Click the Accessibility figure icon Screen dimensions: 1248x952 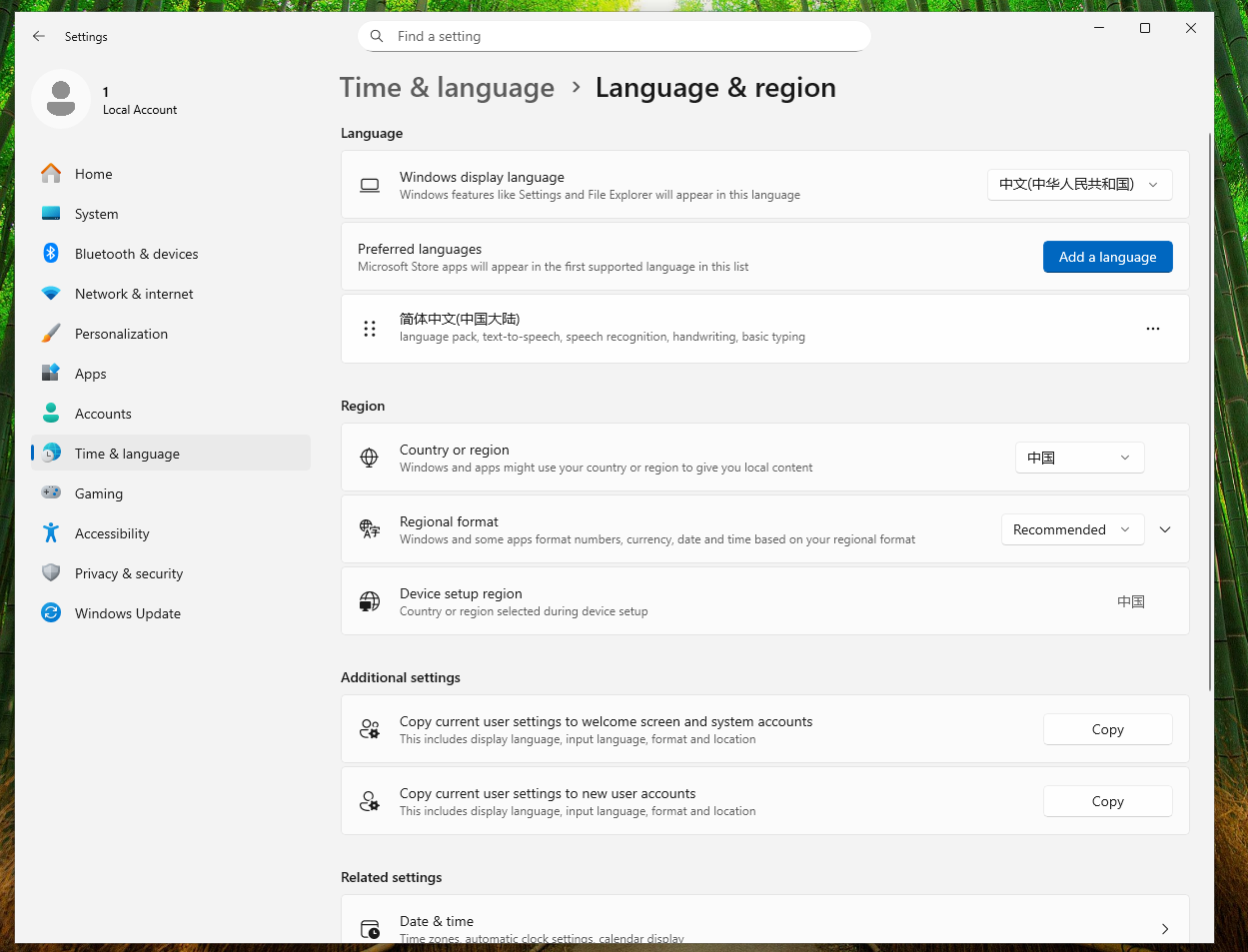tap(51, 533)
